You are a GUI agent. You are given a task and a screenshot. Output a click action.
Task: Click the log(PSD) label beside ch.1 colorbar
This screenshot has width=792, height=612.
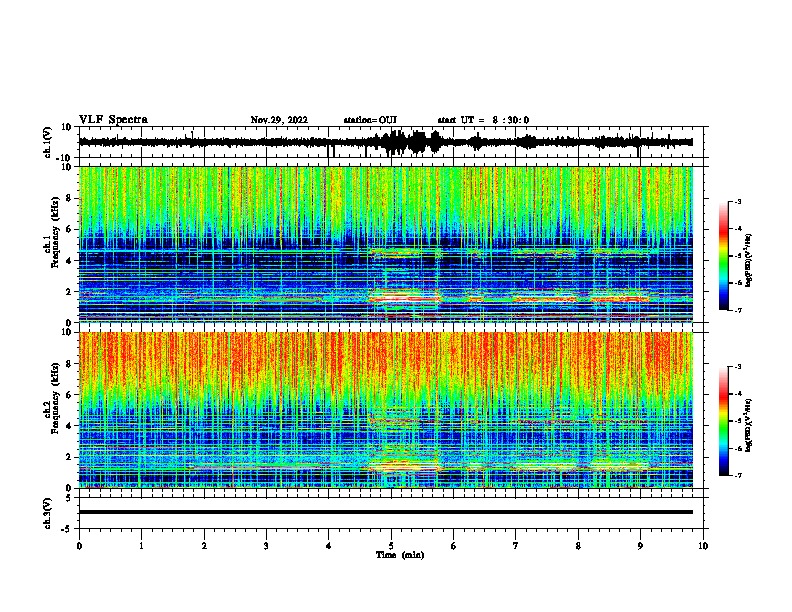(748, 260)
